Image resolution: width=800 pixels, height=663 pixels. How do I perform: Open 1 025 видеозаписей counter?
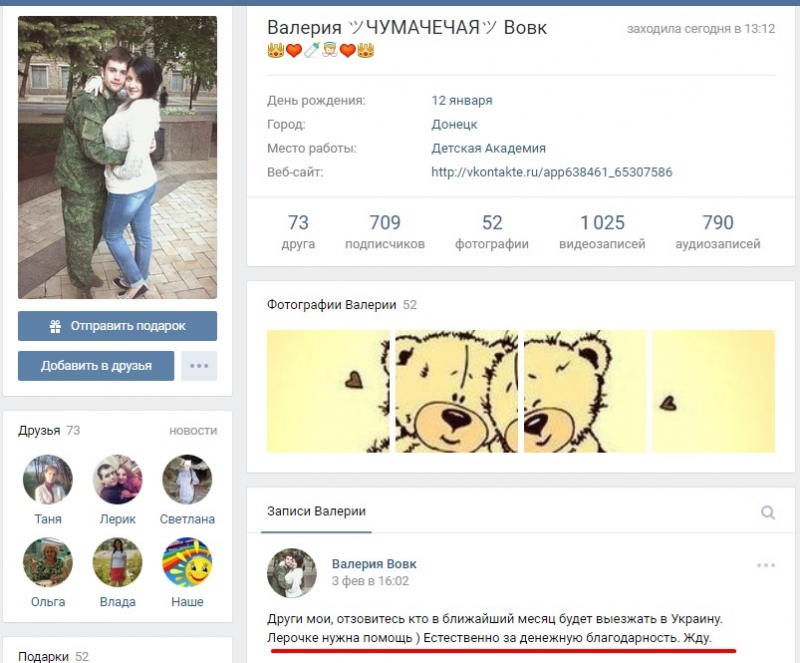602,231
